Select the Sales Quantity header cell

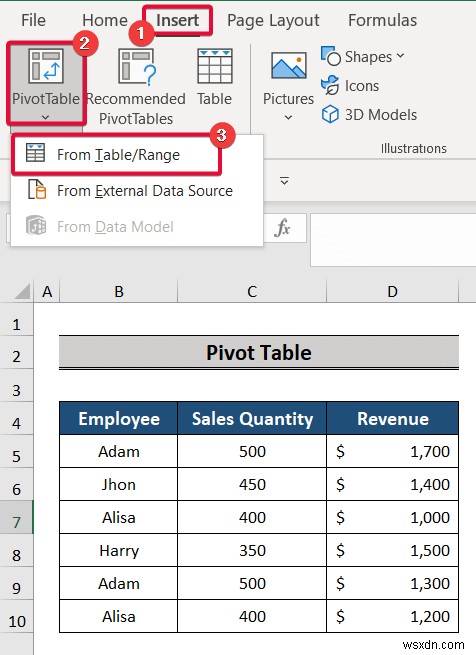pos(252,418)
